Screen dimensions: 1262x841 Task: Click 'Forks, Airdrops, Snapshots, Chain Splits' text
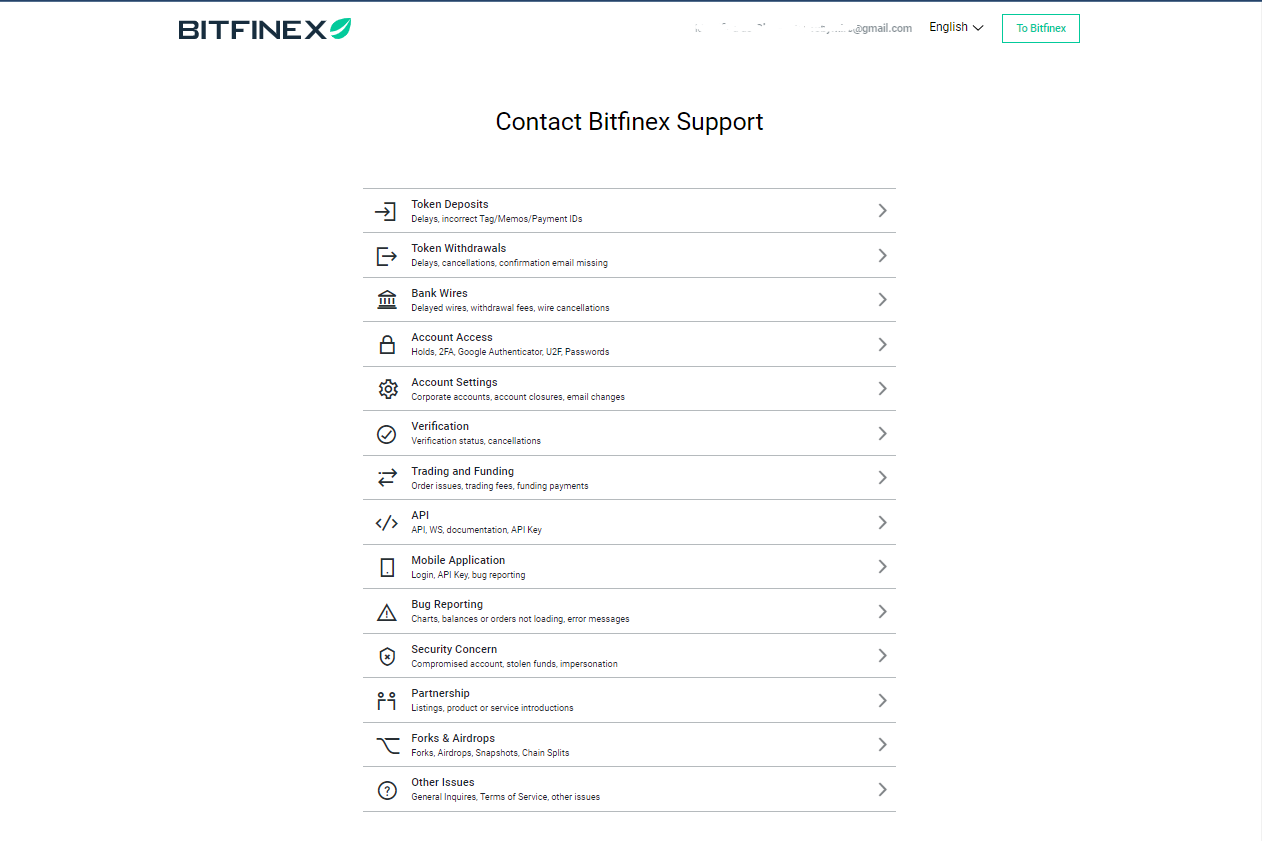tap(490, 753)
